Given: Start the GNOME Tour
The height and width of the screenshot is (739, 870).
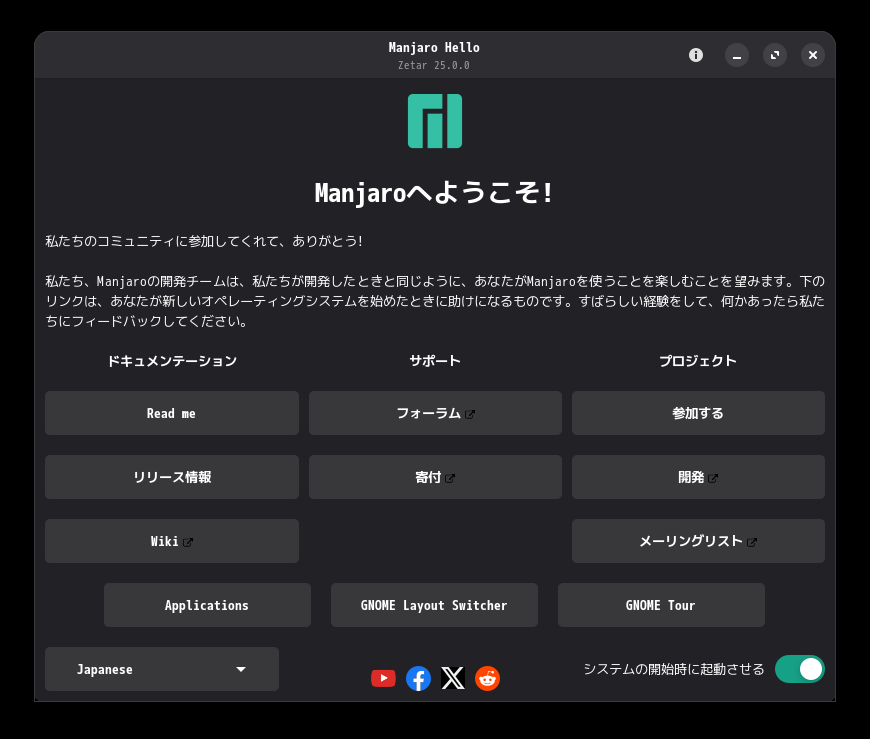Looking at the screenshot, I should coord(661,605).
